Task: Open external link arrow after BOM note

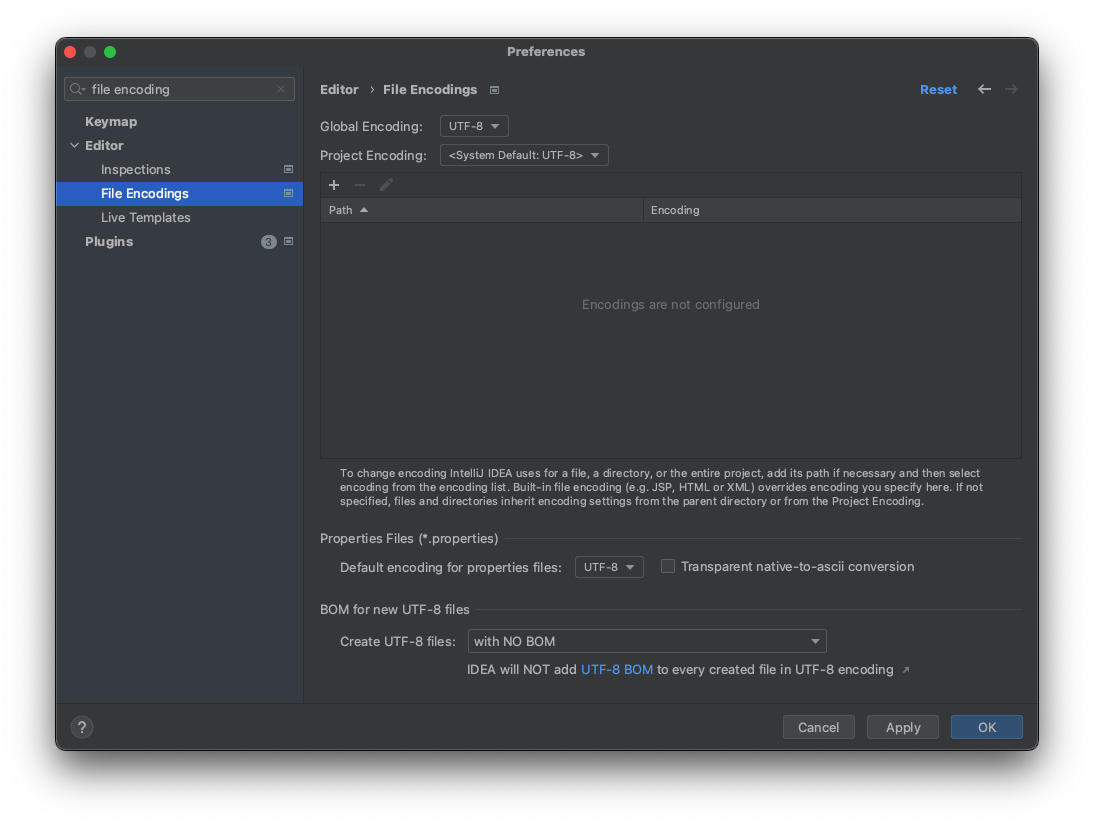Action: click(x=906, y=670)
